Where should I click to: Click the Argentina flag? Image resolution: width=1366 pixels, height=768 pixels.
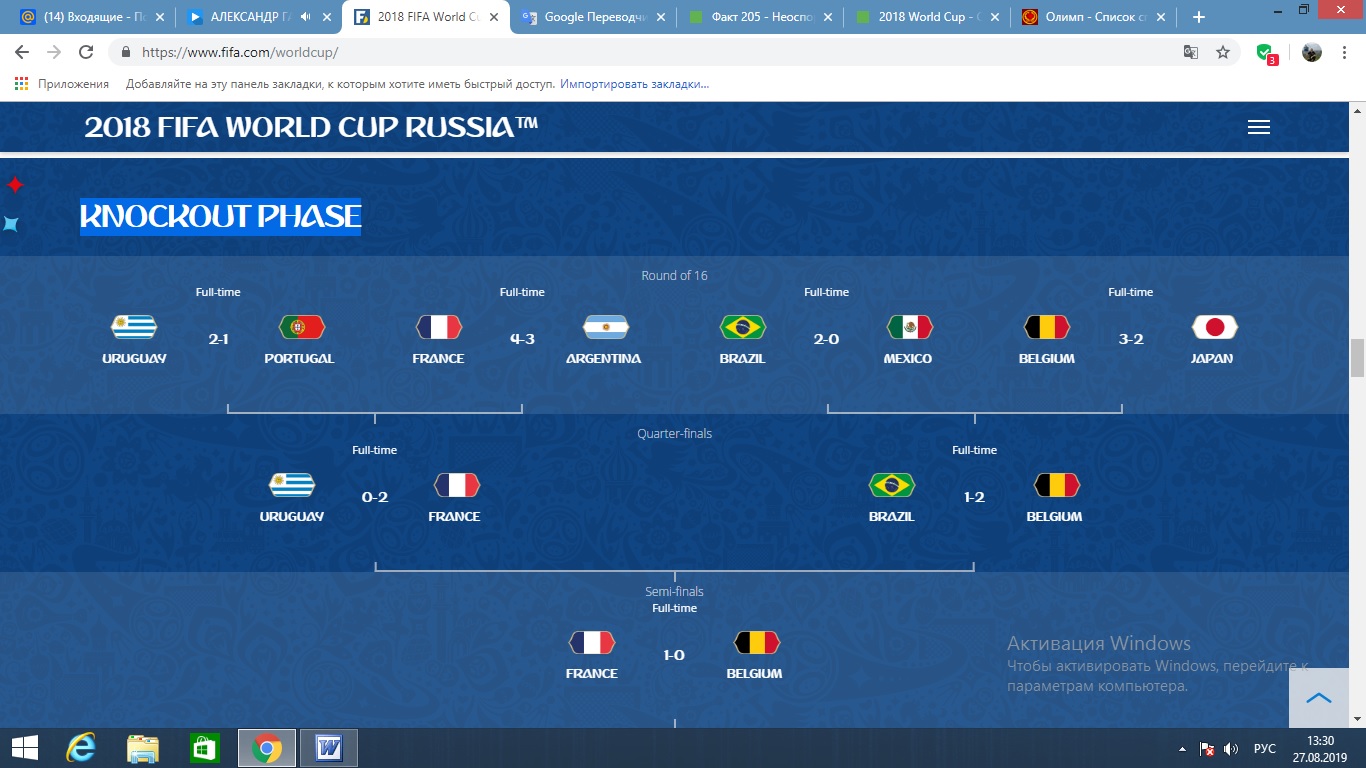(x=605, y=327)
